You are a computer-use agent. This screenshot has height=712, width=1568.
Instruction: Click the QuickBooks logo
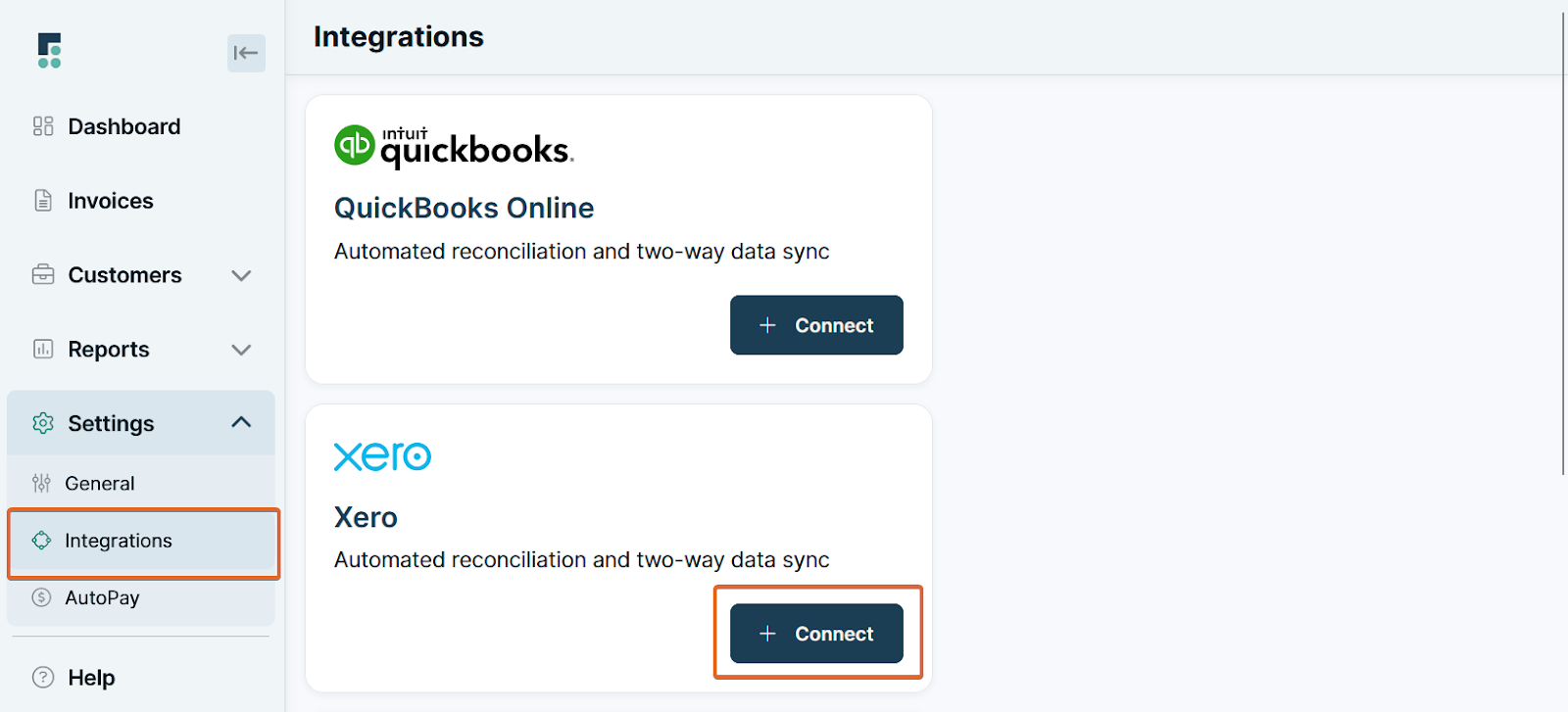tap(453, 143)
